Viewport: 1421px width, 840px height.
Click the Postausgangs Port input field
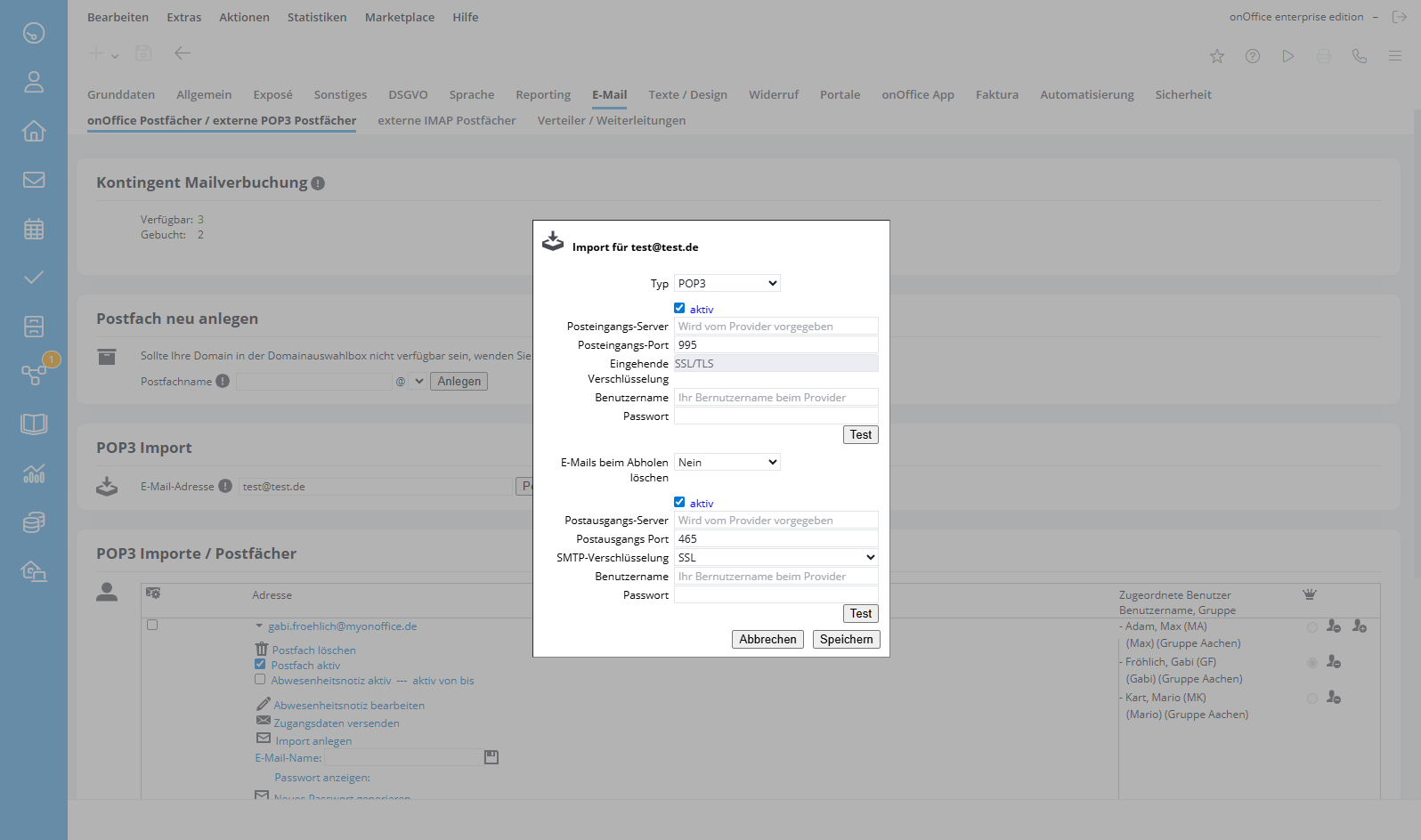tap(775, 538)
